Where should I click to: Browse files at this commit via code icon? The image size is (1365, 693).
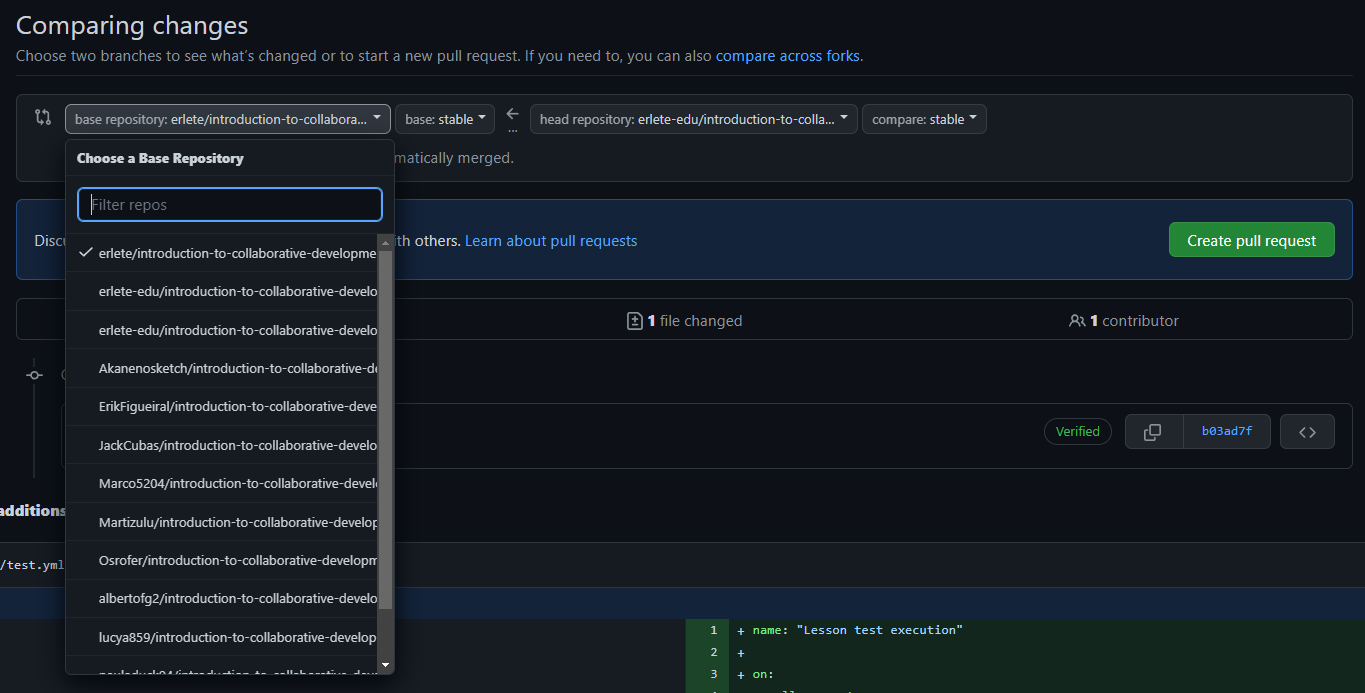(1307, 431)
